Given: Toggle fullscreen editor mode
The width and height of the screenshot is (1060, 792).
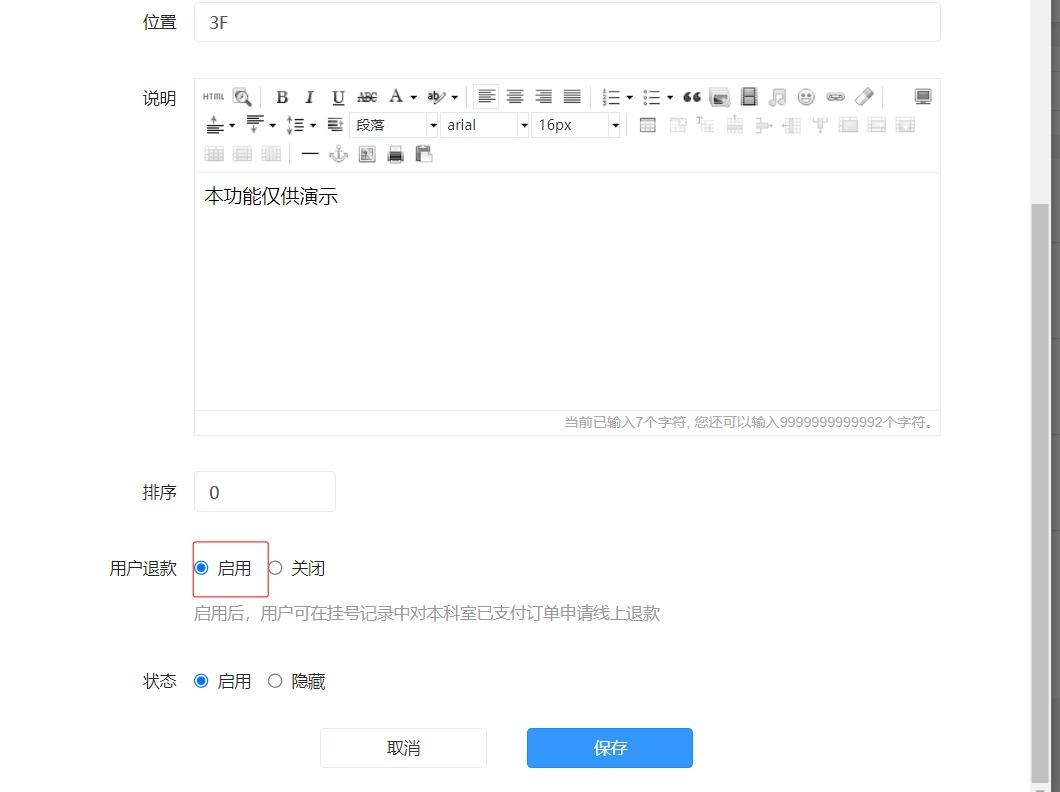Looking at the screenshot, I should point(923,97).
